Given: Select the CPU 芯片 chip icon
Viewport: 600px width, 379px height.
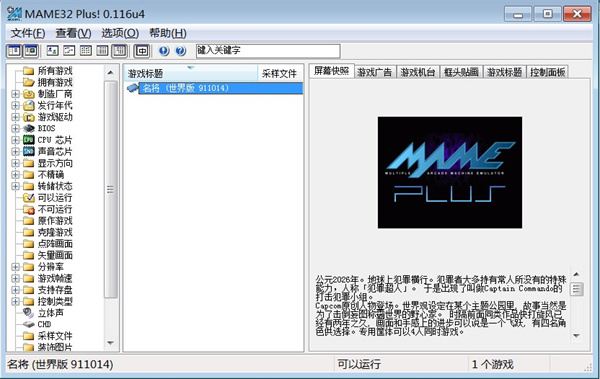Looking at the screenshot, I should point(28,140).
